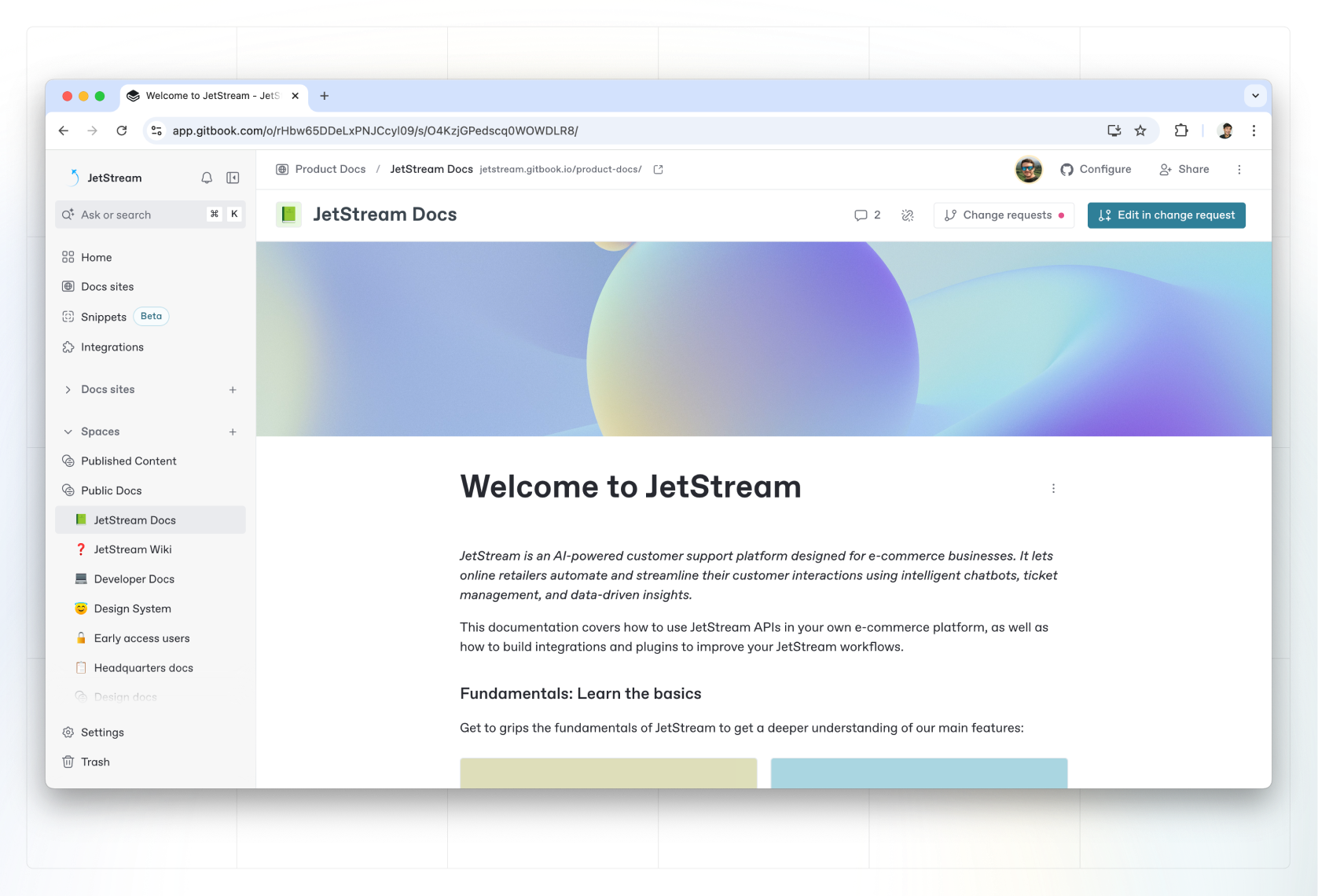Collapse the sidebar with panel icon

point(233,178)
